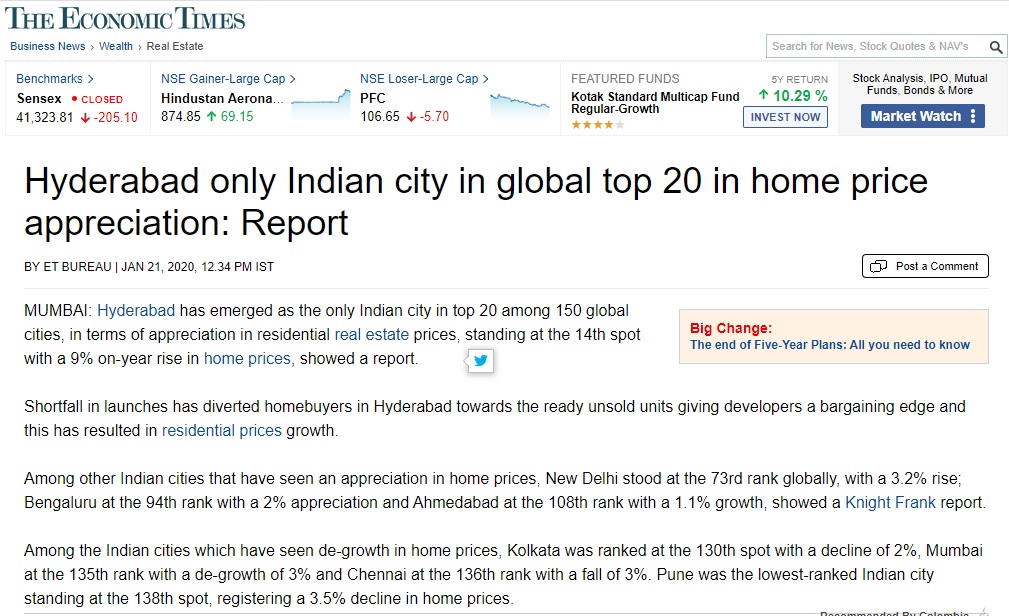Go to Business News breadcrumb
This screenshot has width=1009, height=616.
pos(48,46)
